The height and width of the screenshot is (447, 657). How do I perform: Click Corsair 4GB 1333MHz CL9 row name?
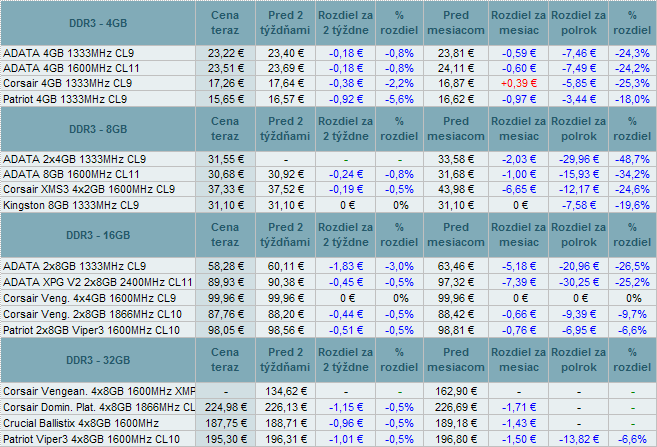67,83
